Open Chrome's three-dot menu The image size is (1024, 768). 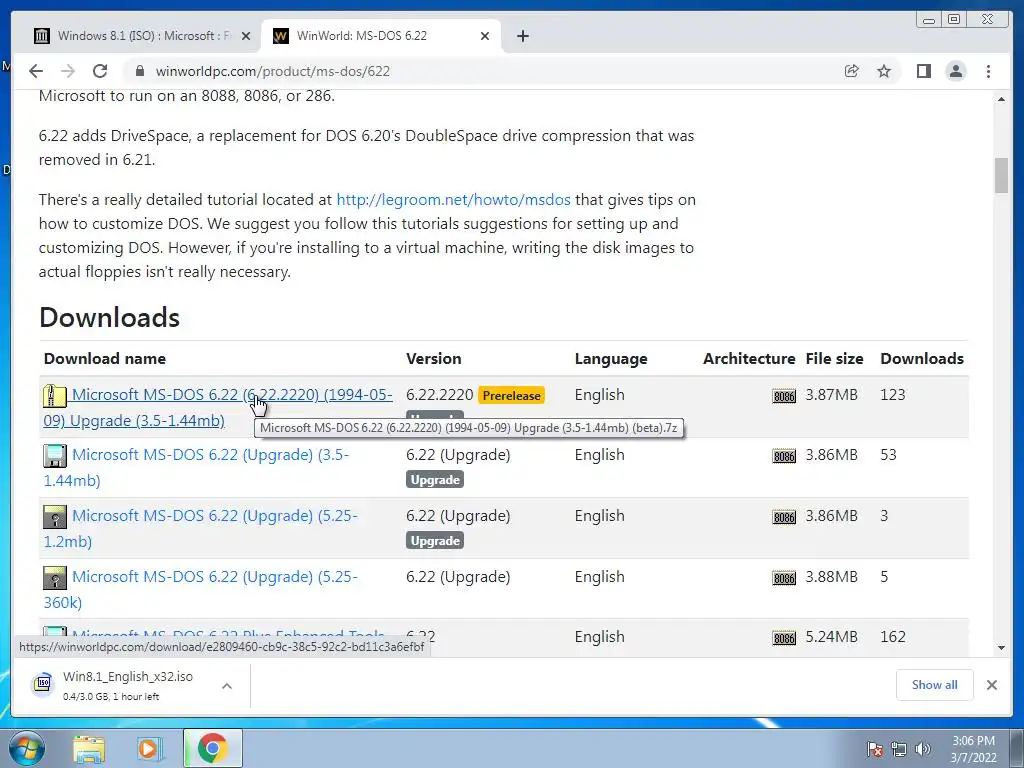989,71
